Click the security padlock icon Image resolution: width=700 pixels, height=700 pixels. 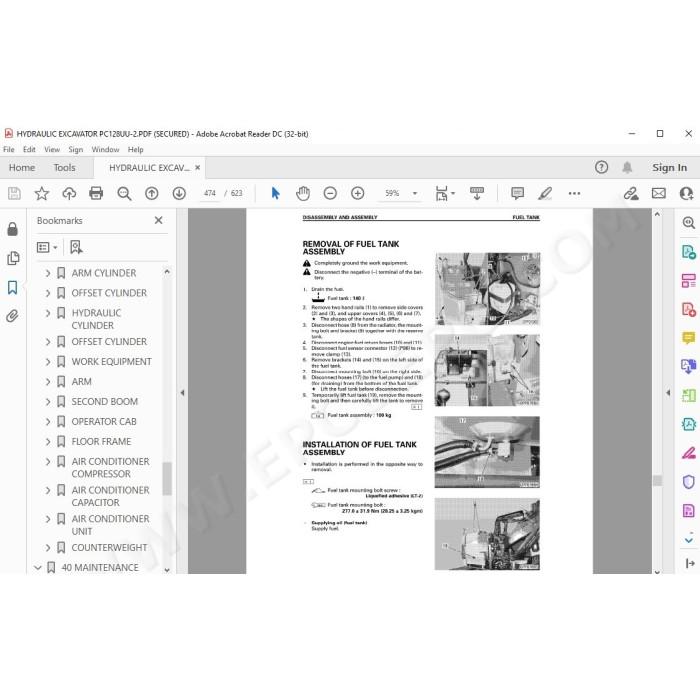click(12, 229)
